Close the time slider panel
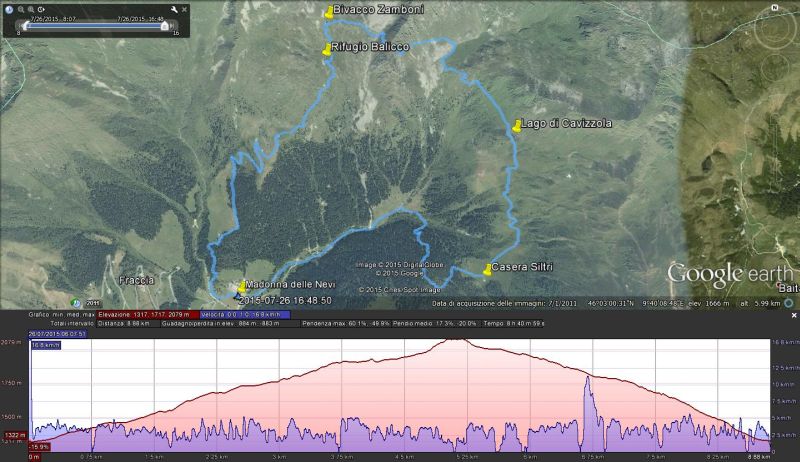The height and width of the screenshot is (462, 800). [x=185, y=9]
